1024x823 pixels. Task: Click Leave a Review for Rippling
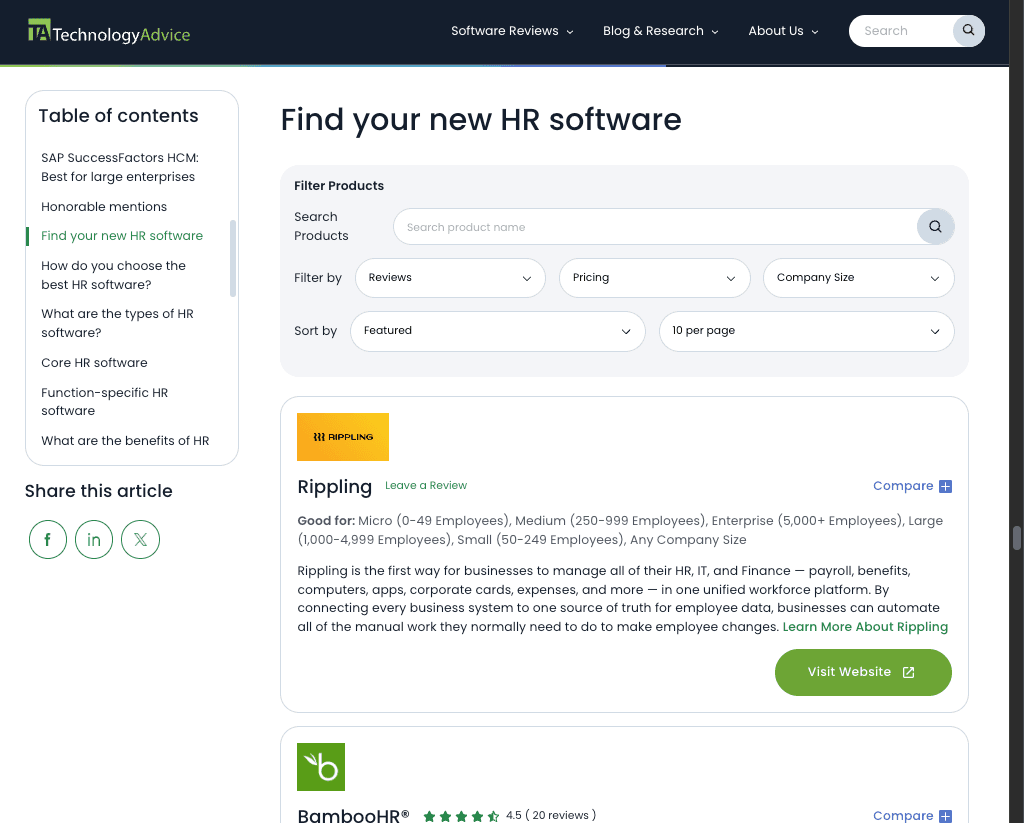pos(426,485)
